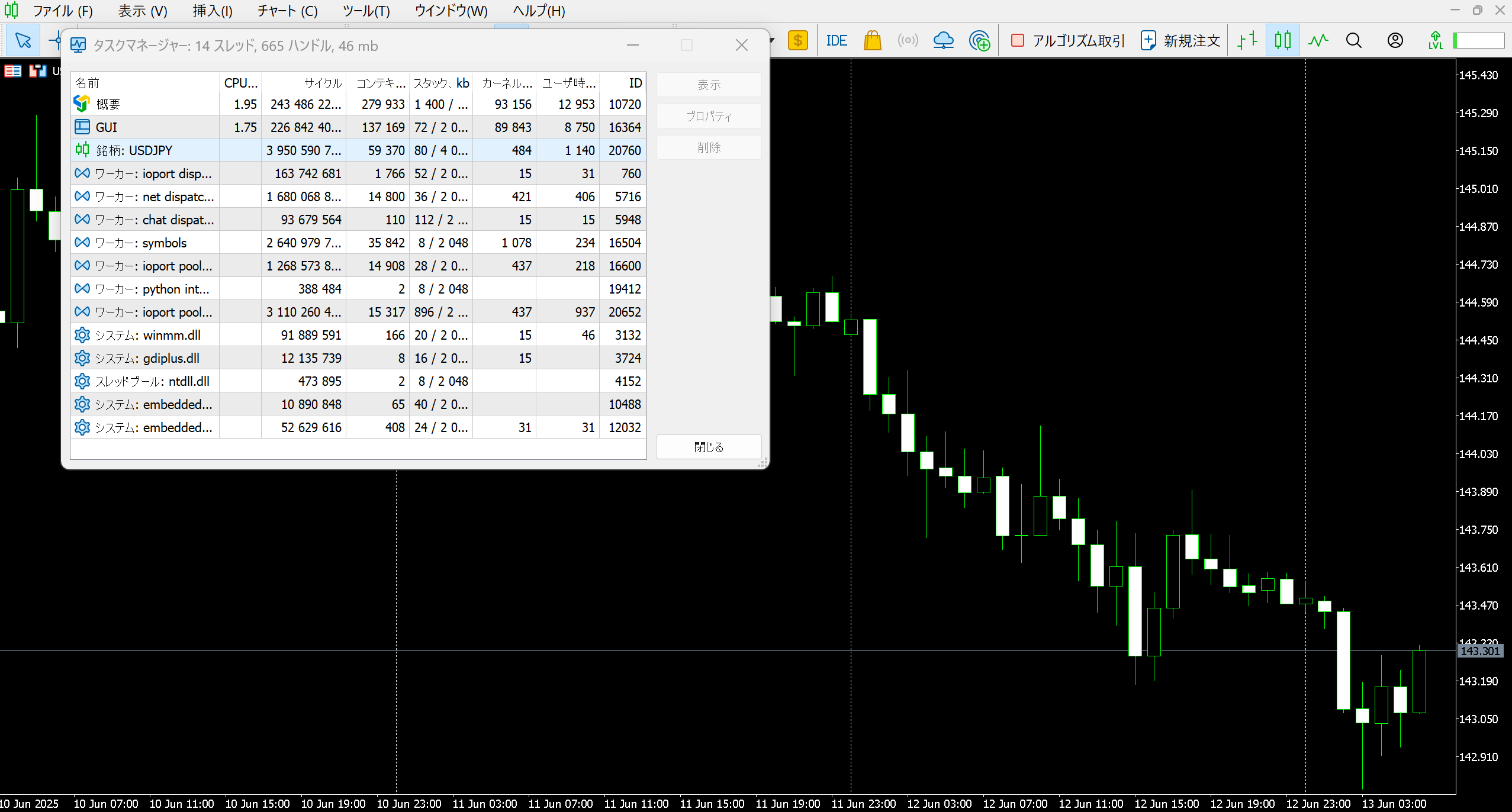Open the Market shopping bag icon

[872, 41]
